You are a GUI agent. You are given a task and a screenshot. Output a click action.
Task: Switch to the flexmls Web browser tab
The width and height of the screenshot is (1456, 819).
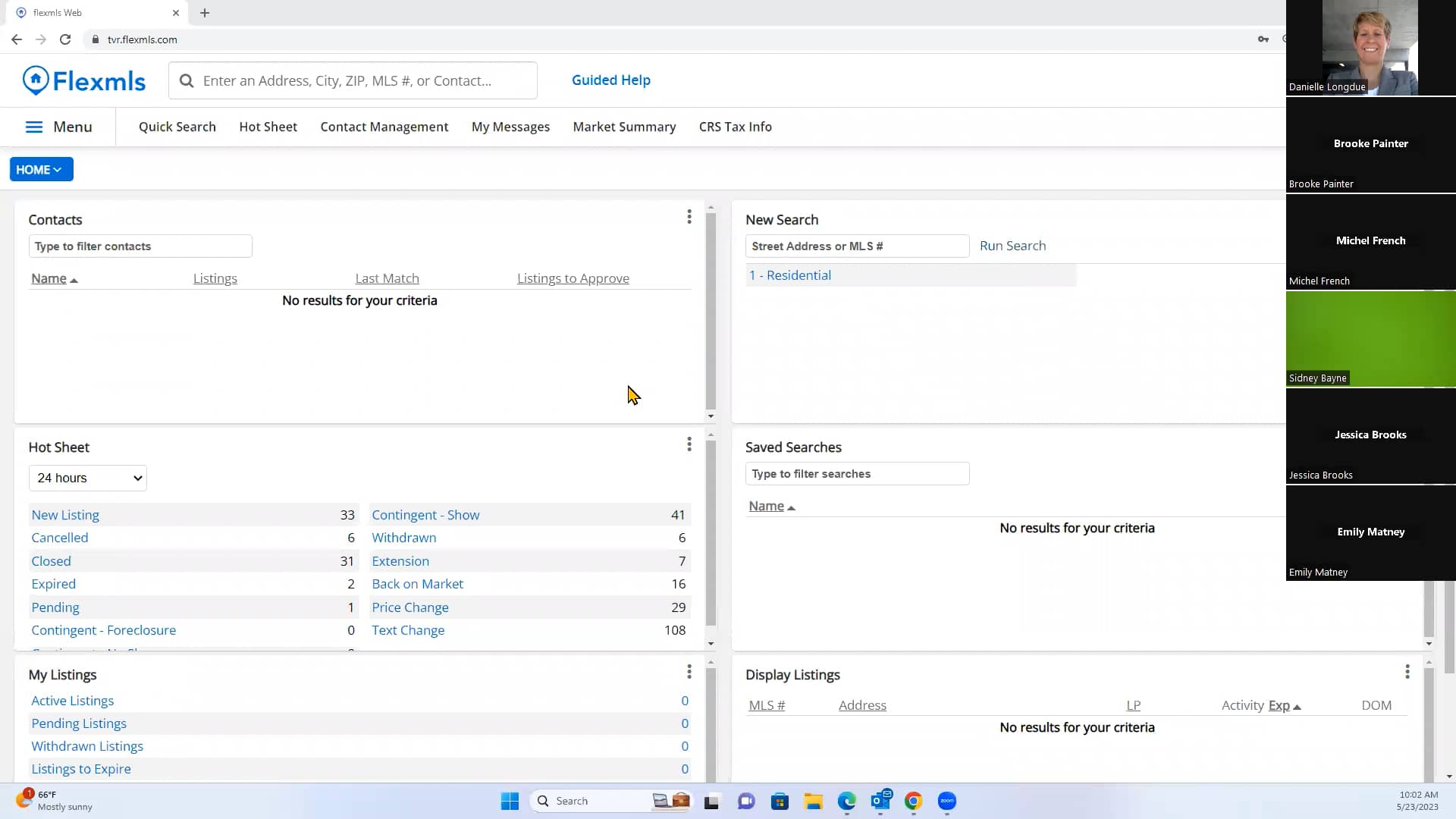(82, 12)
